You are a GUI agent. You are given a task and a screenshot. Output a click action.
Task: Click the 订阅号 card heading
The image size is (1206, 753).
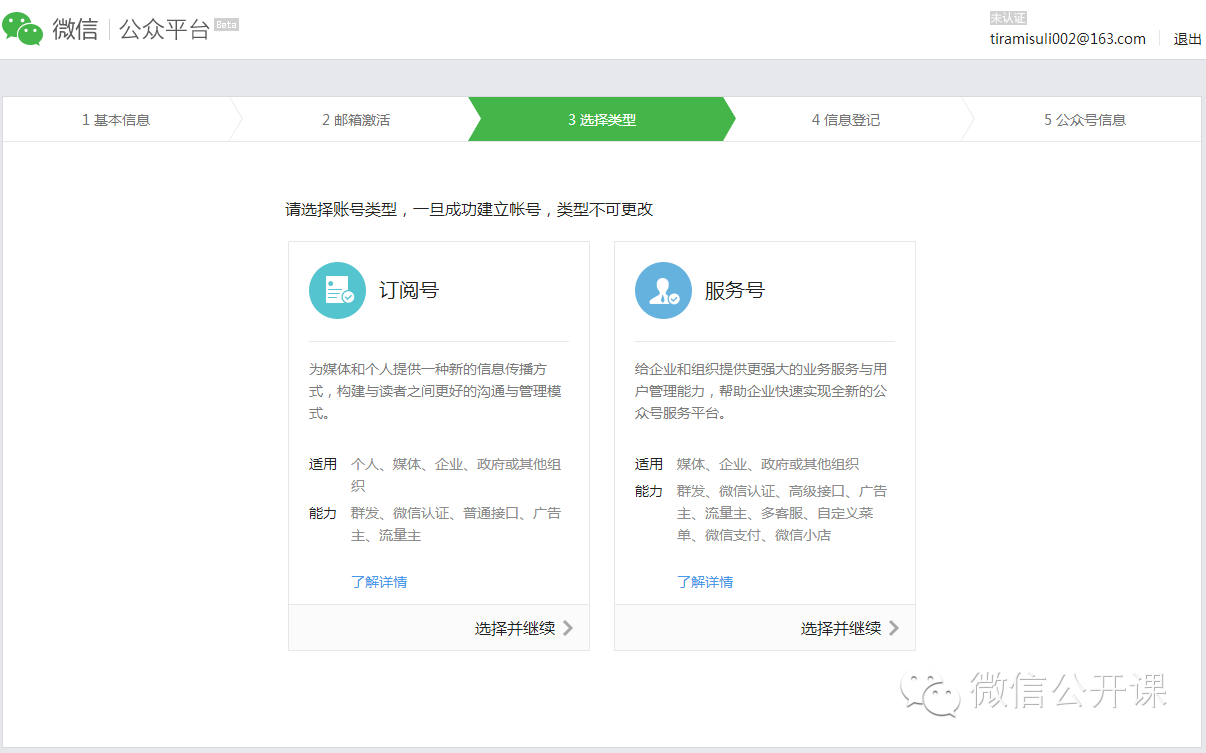point(409,291)
